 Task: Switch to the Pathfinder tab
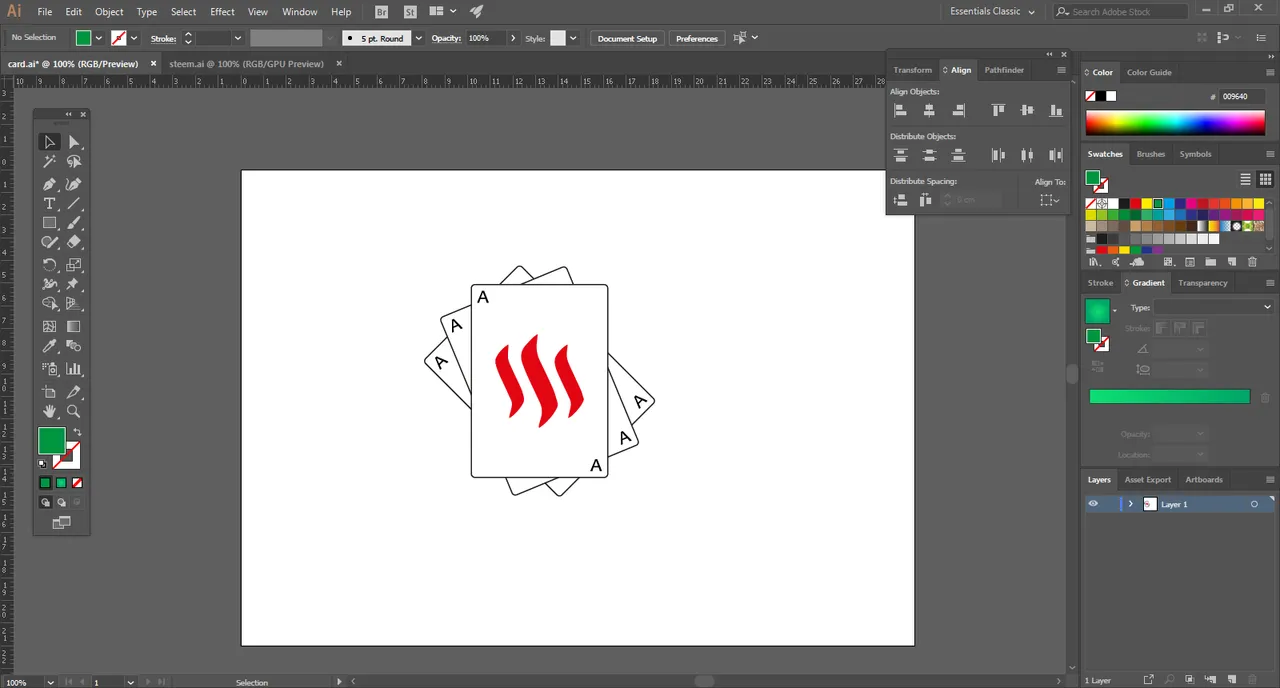point(1004,70)
